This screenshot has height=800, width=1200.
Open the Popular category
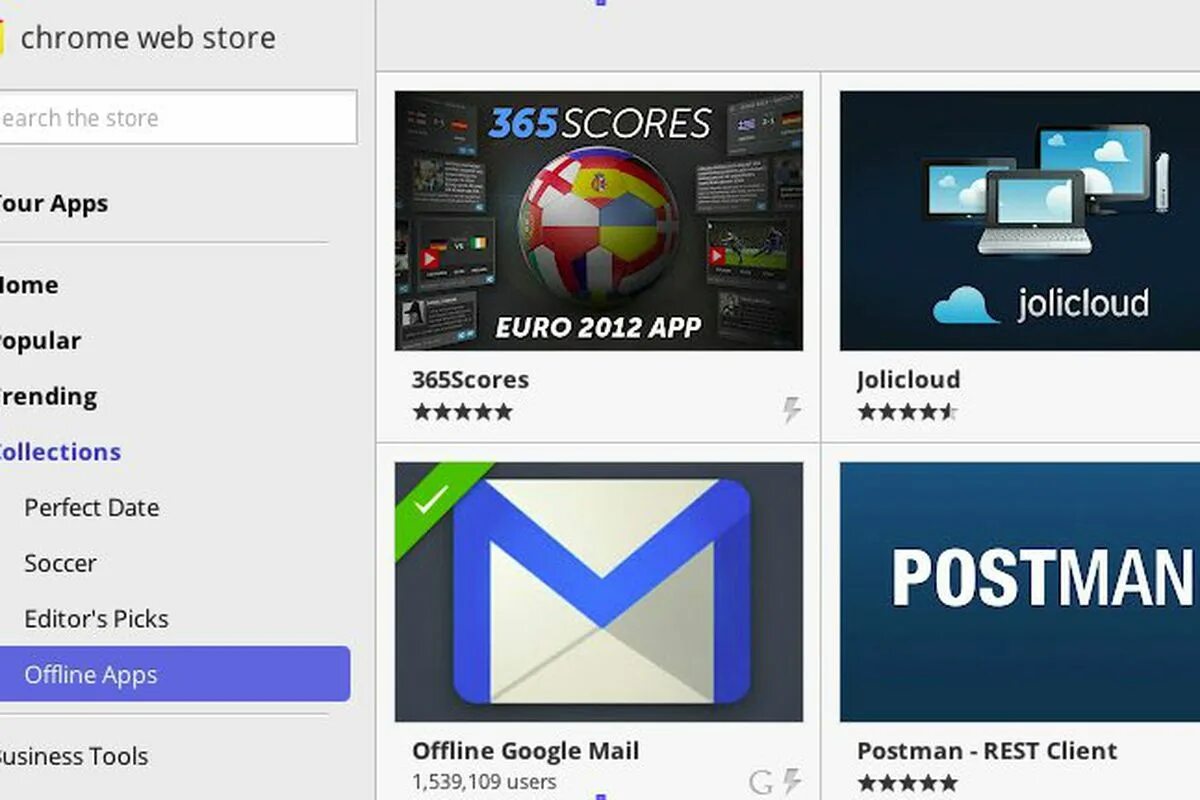click(40, 341)
